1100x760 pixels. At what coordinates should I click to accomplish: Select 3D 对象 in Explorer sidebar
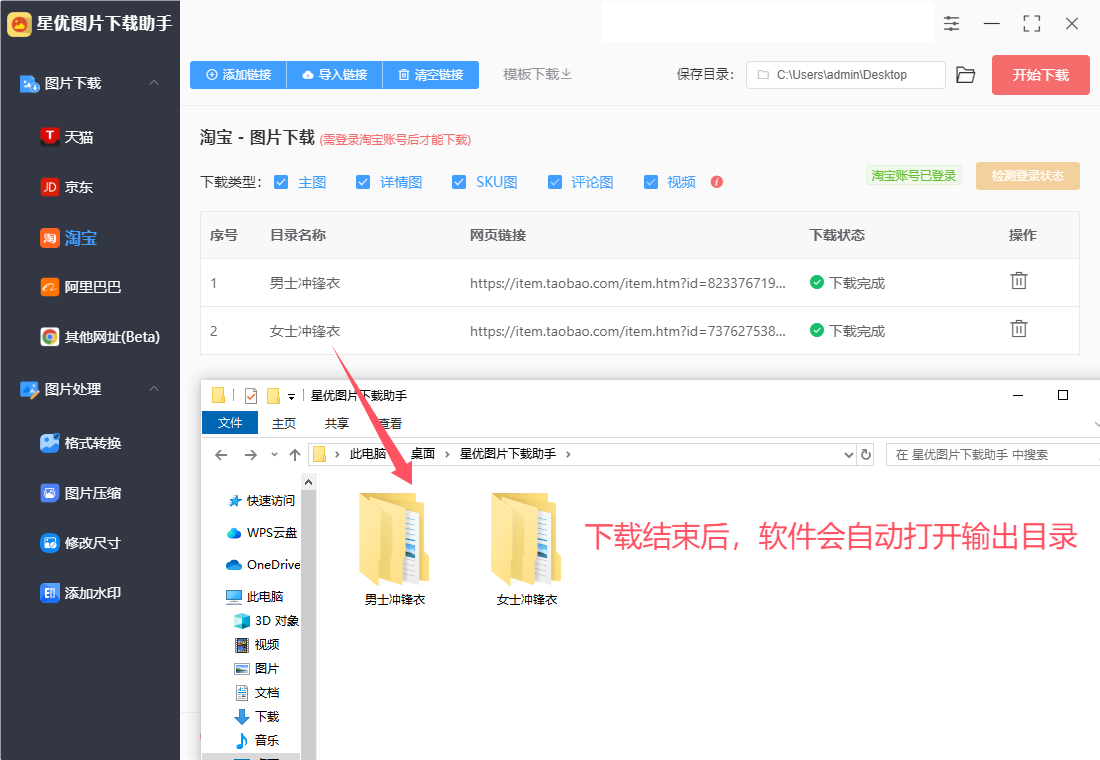click(267, 621)
